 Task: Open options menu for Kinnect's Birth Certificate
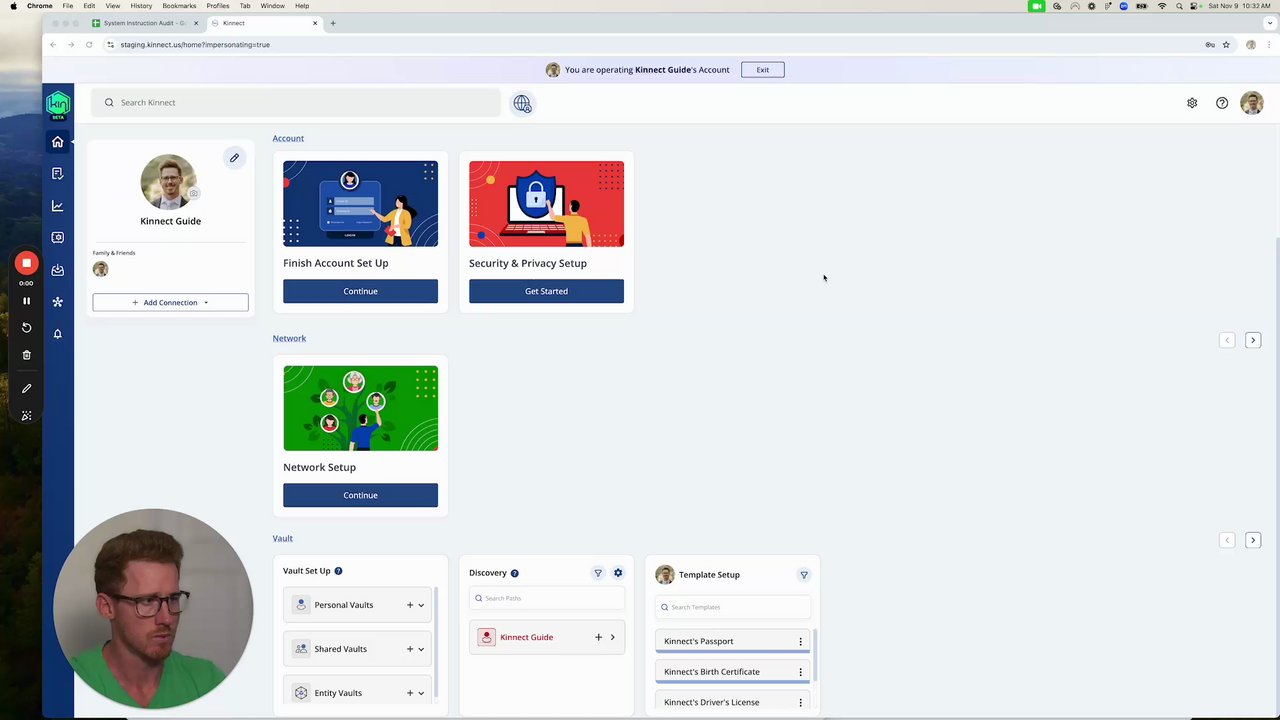point(800,672)
